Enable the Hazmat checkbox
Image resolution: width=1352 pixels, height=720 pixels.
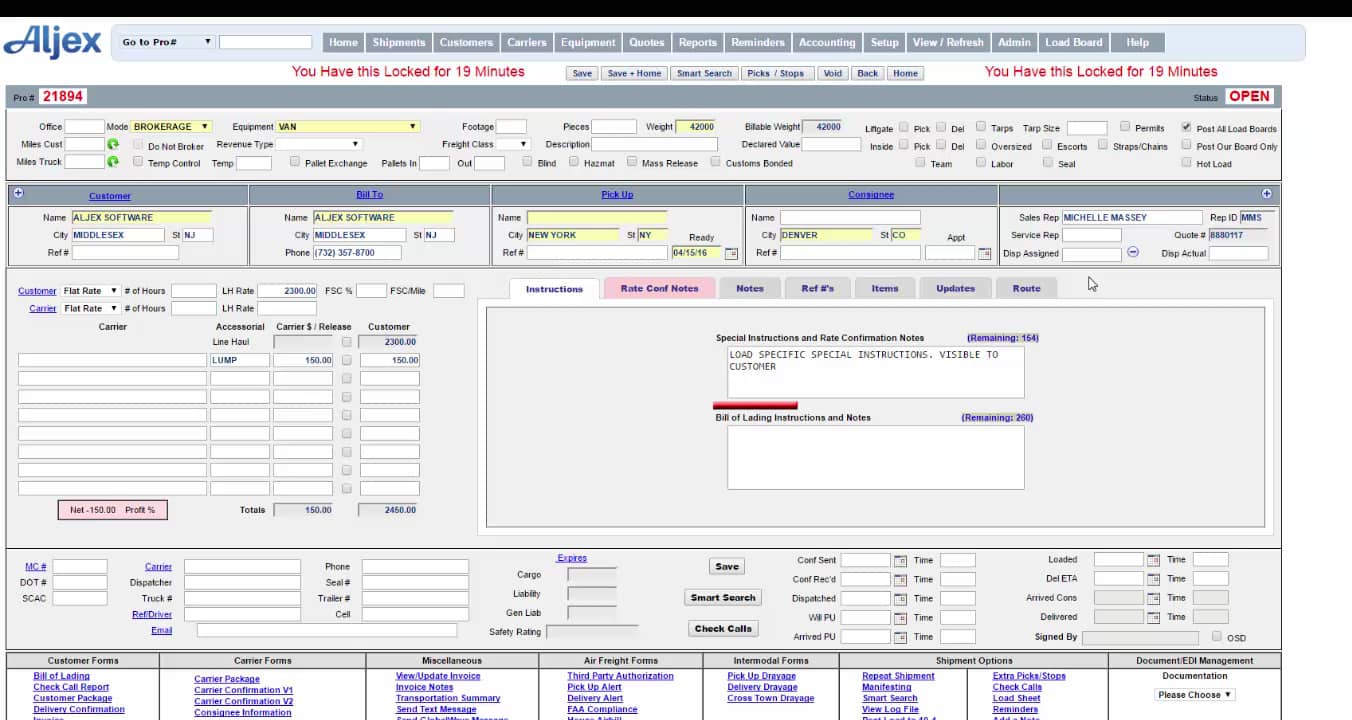(x=573, y=162)
